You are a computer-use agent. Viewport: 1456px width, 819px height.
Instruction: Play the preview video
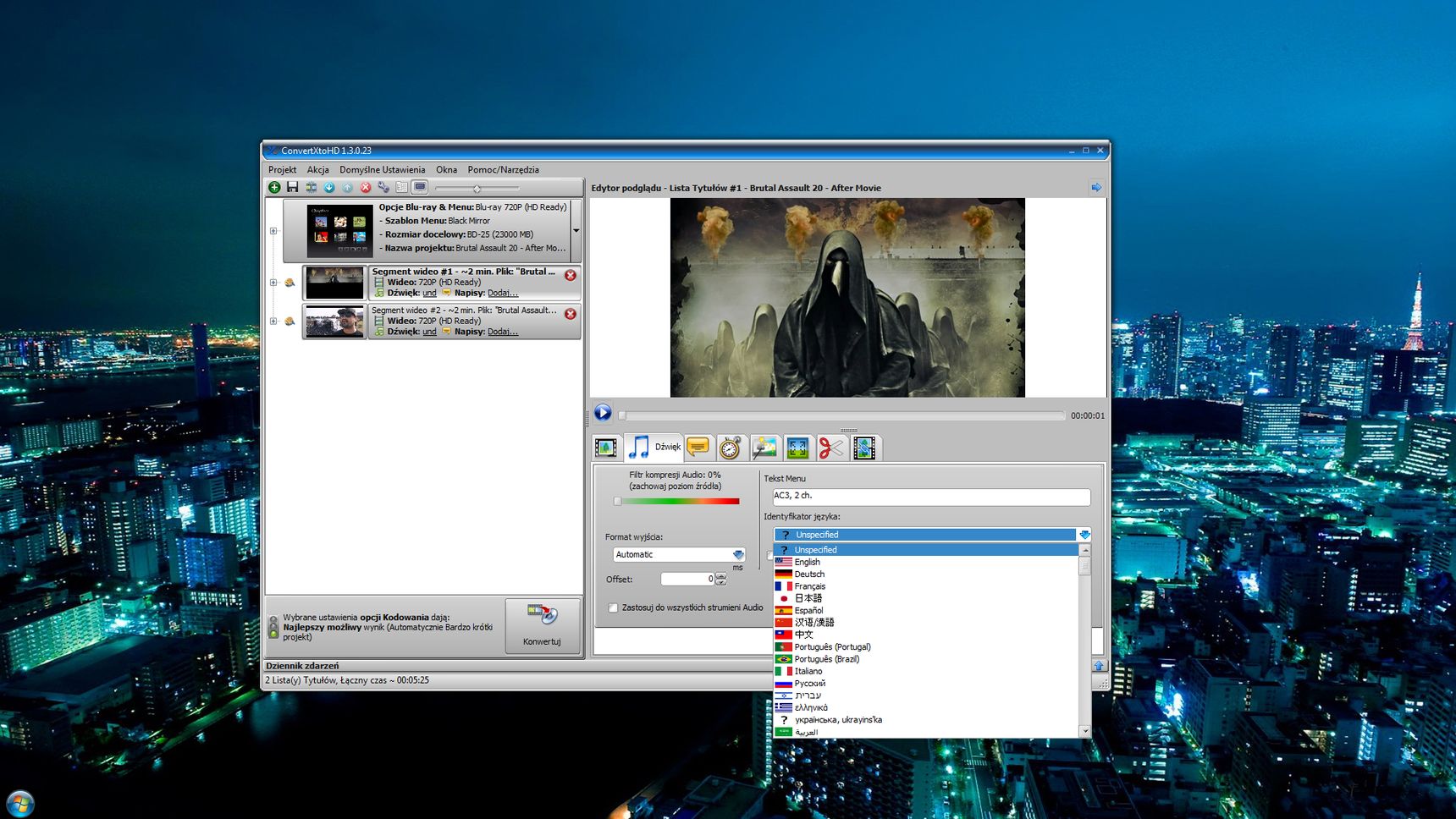(603, 413)
